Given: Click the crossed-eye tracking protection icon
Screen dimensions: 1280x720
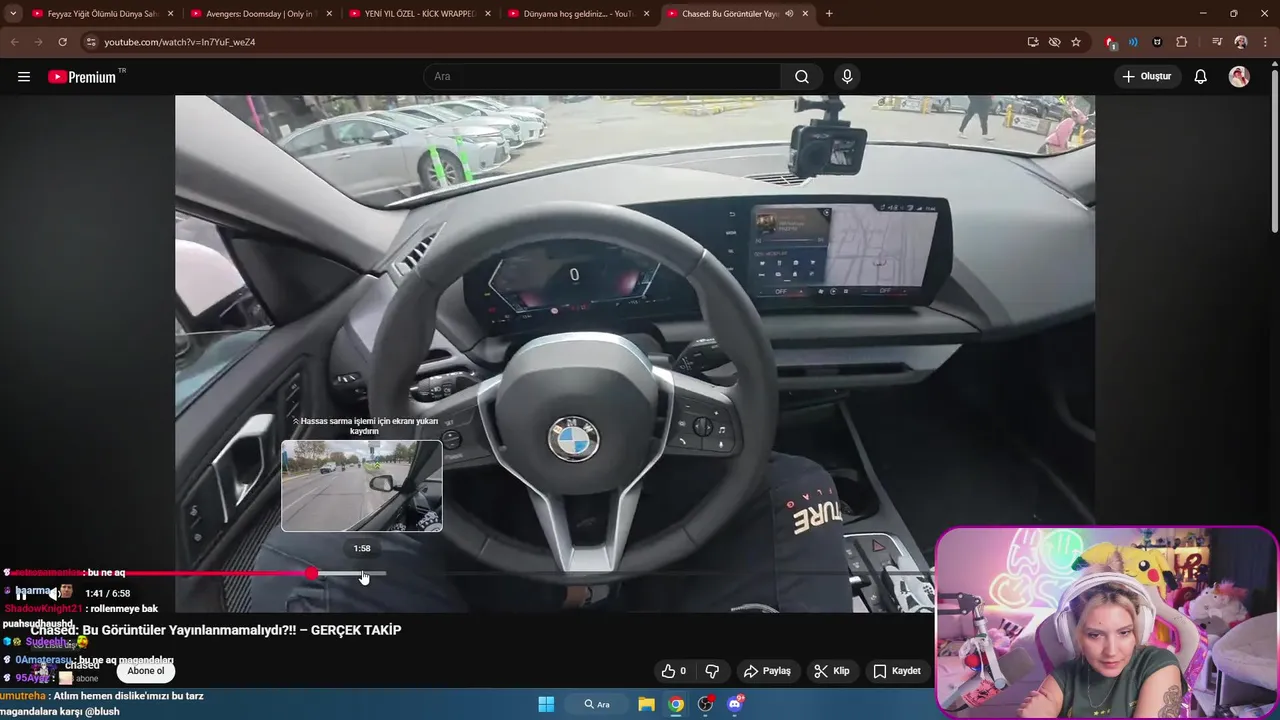Looking at the screenshot, I should coord(1054,42).
